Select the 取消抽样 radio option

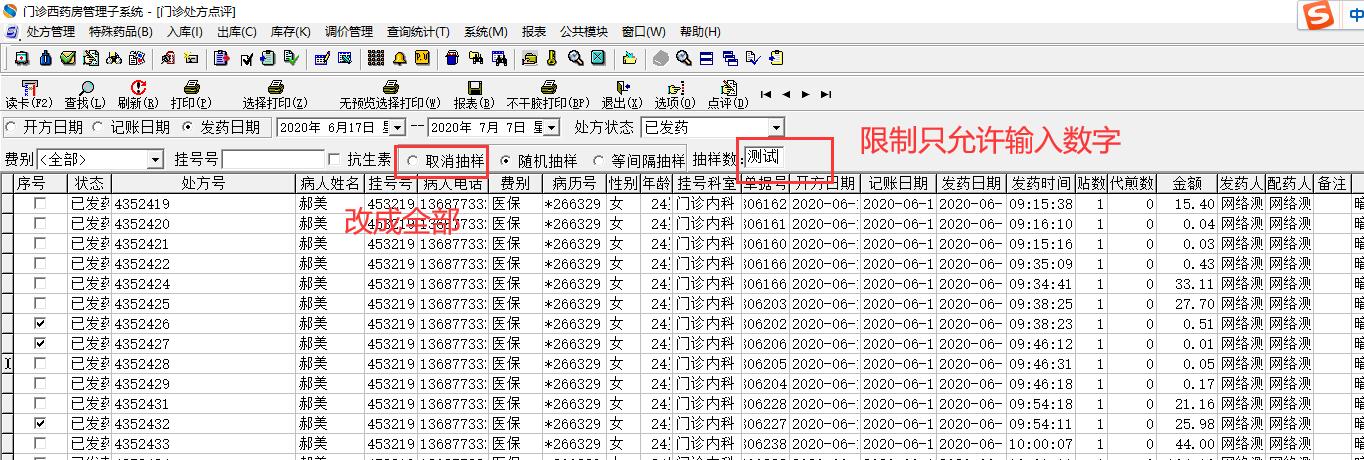tap(412, 160)
